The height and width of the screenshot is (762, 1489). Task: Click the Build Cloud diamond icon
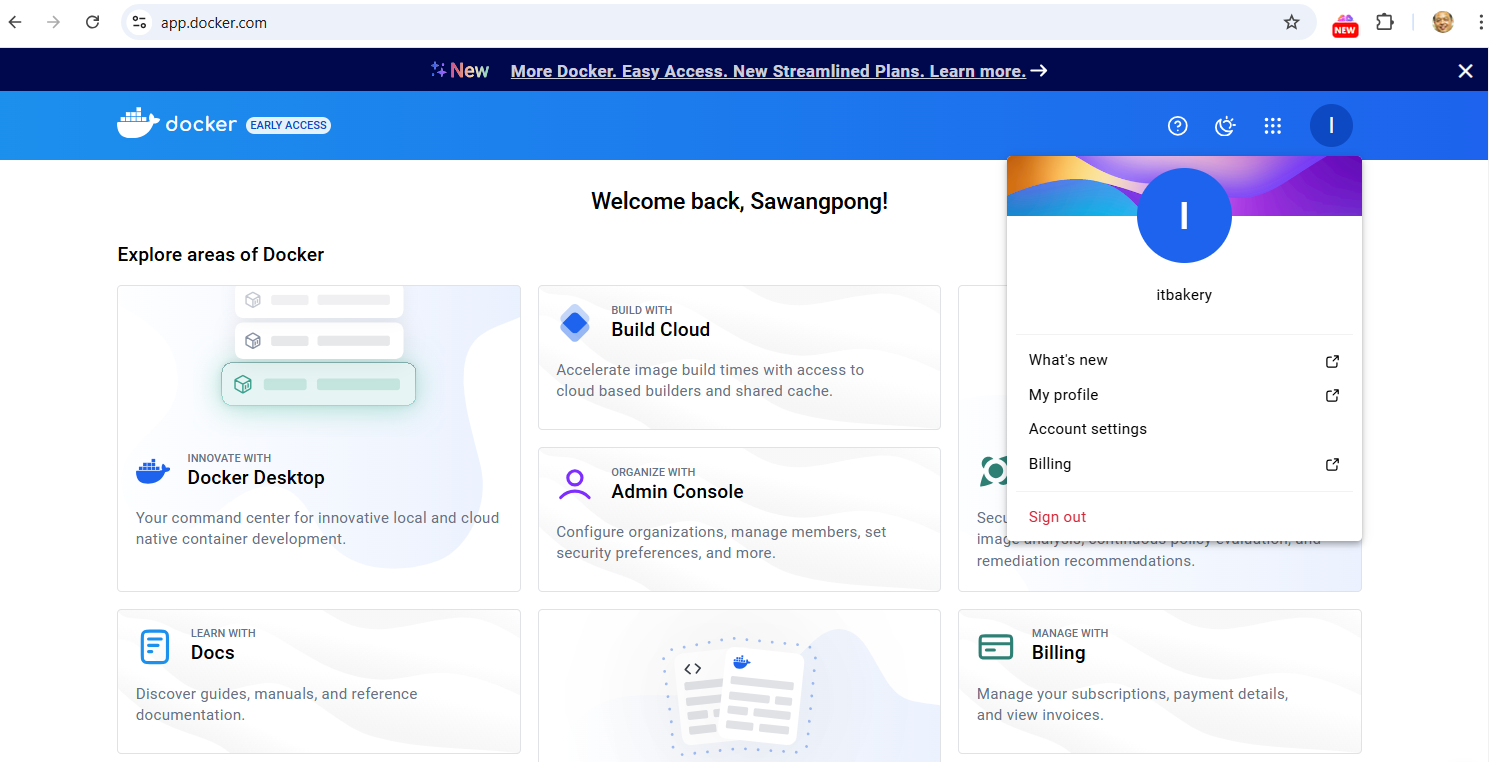point(575,323)
